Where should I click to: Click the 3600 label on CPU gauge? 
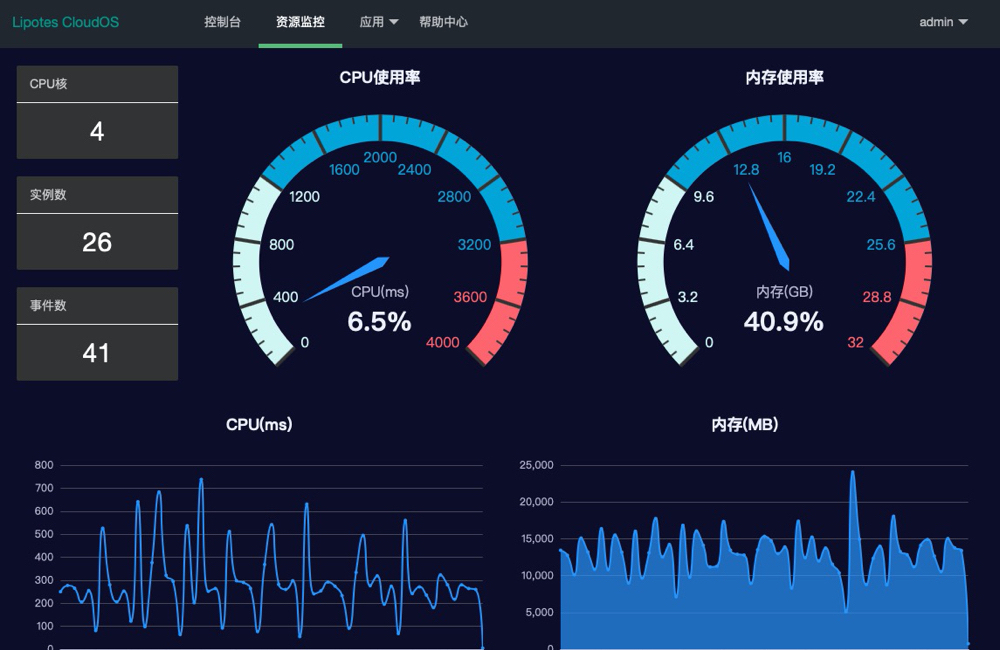click(470, 297)
